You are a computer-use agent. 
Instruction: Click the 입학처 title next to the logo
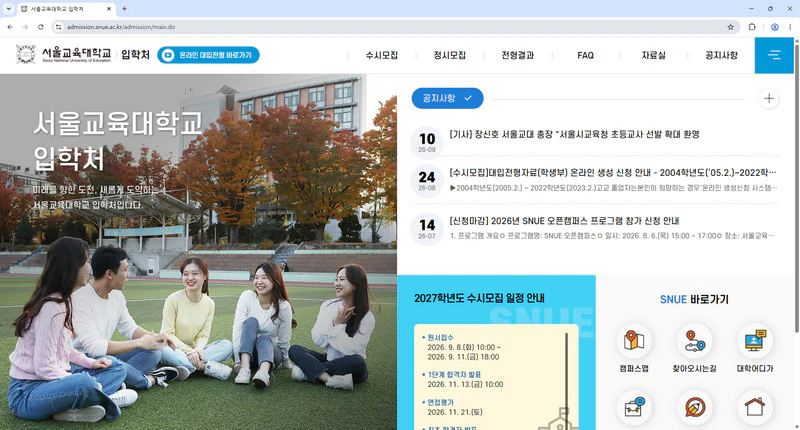135,55
